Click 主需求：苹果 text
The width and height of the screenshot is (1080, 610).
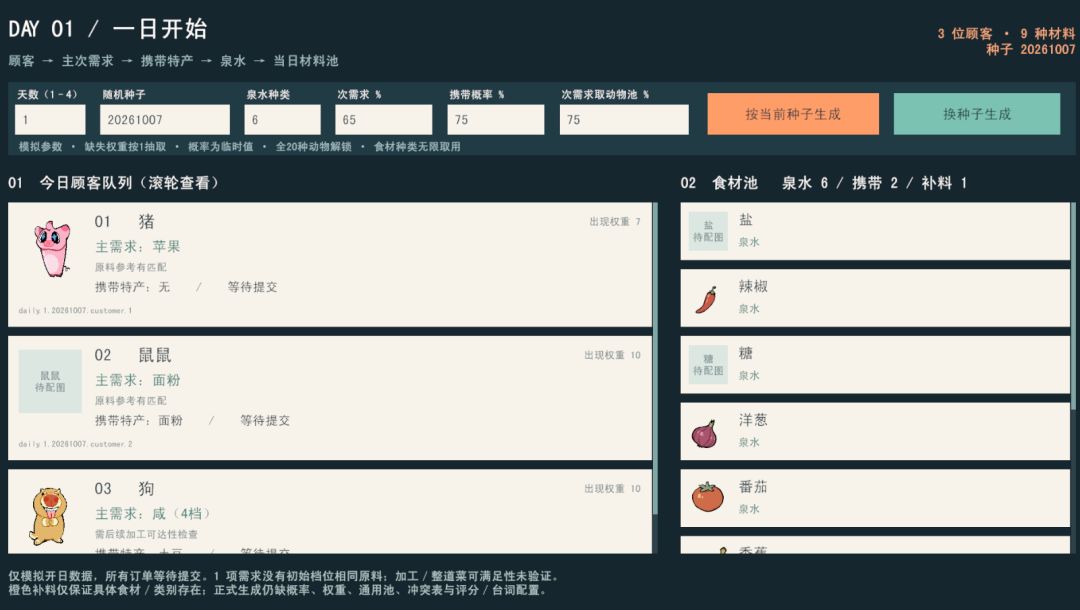point(138,246)
